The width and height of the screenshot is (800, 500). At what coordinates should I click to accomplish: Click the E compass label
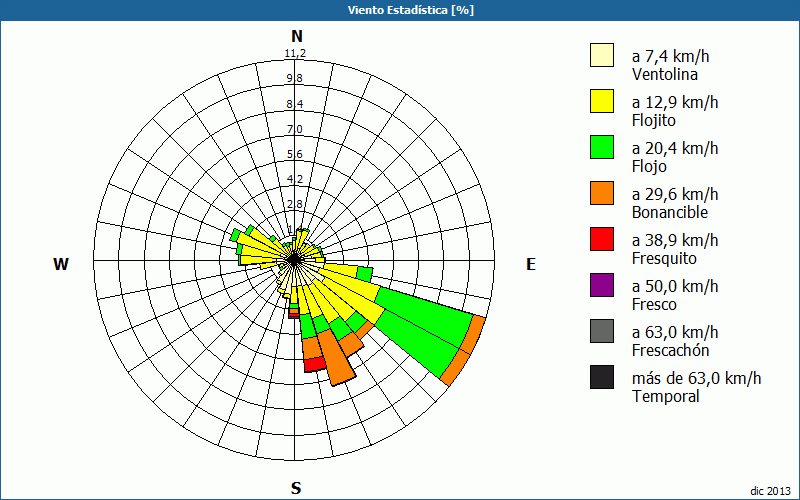tap(531, 264)
